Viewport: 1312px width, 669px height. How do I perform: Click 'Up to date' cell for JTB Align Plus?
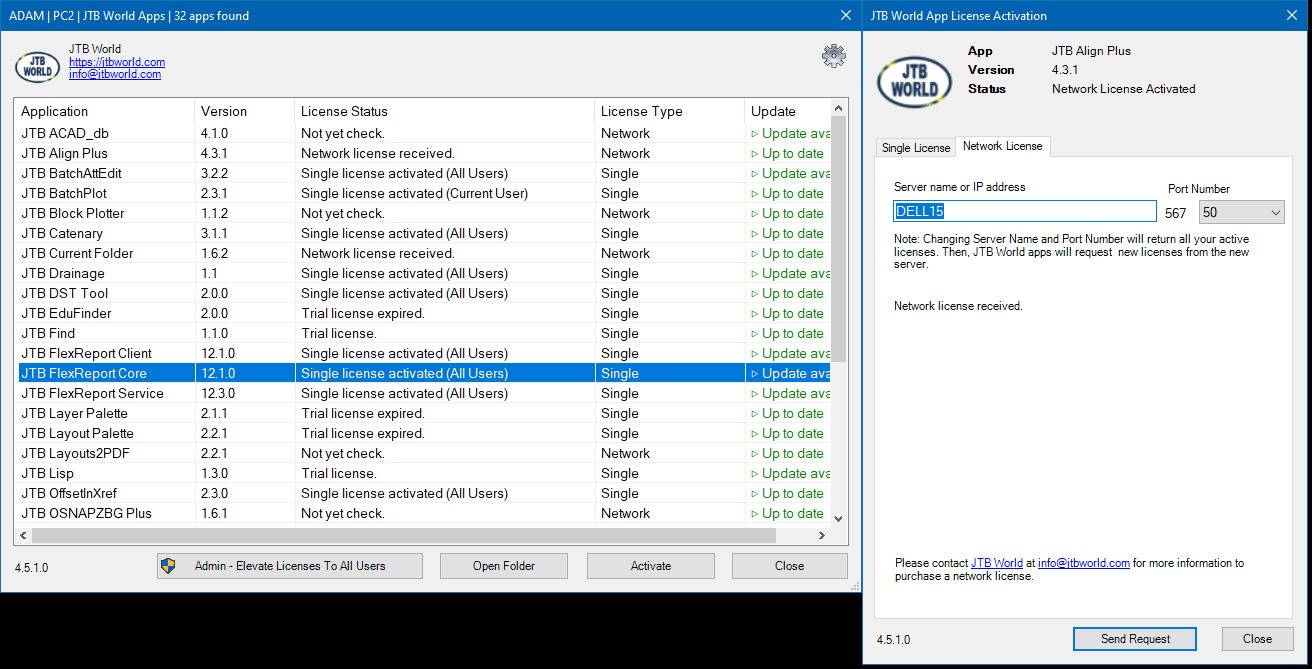pos(787,153)
